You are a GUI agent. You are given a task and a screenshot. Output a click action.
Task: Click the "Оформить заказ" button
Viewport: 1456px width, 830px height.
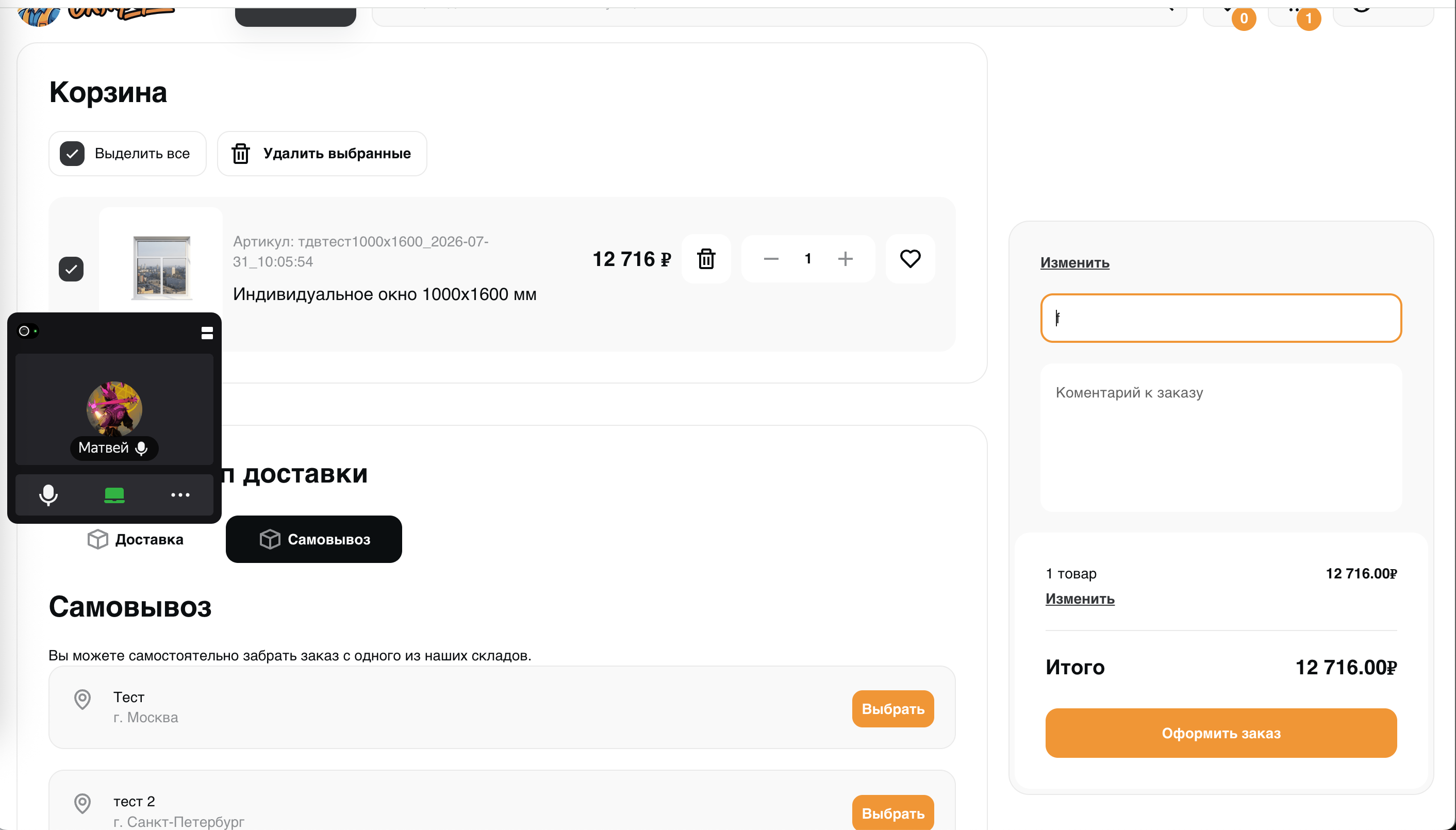coord(1220,733)
